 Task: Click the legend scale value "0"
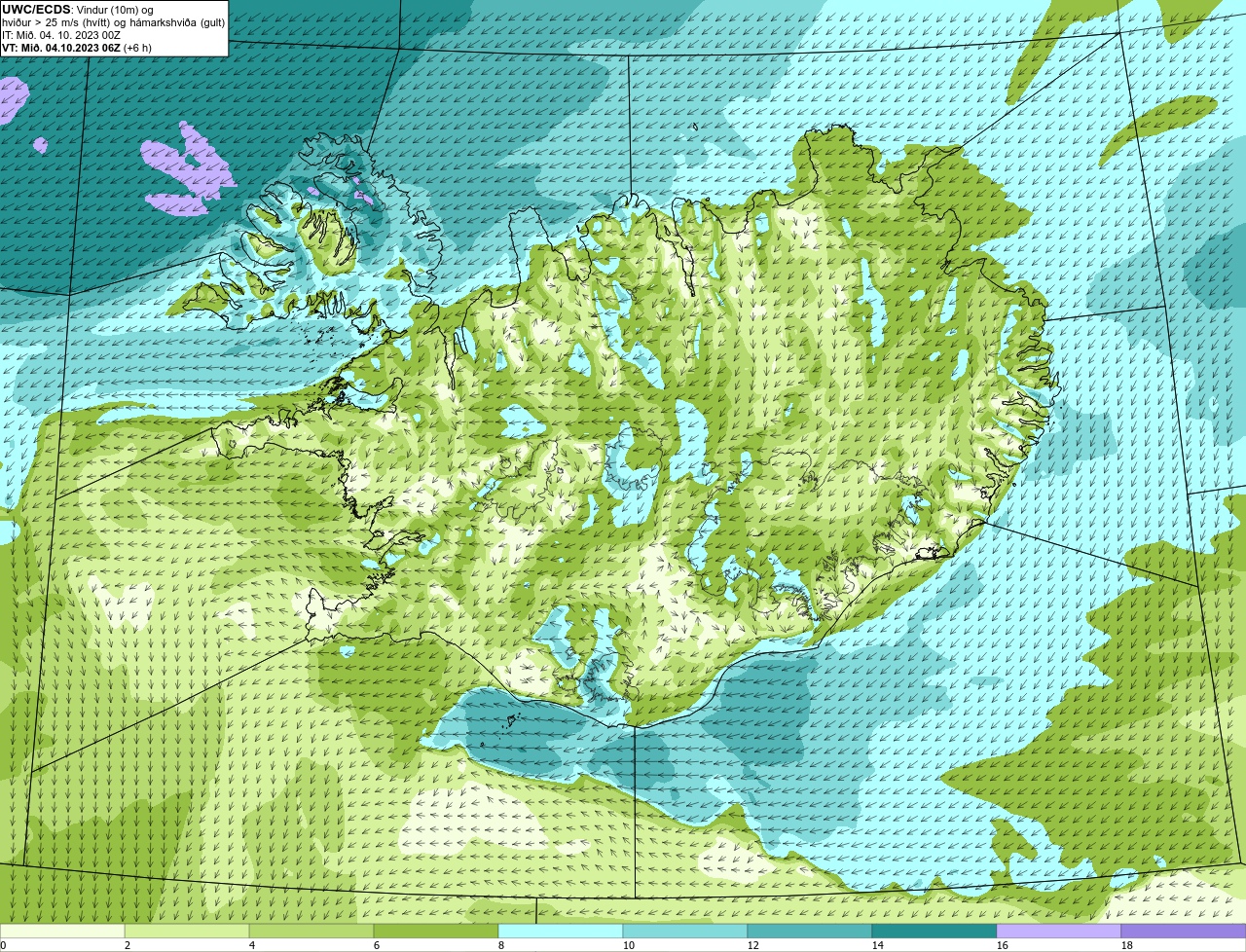(3, 945)
